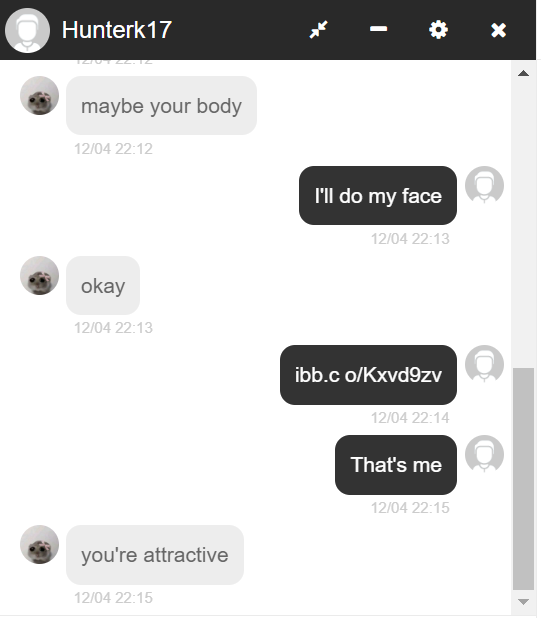Image resolution: width=541 pixels, height=618 pixels.
Task: Open chat settings gear icon
Action: click(x=438, y=30)
